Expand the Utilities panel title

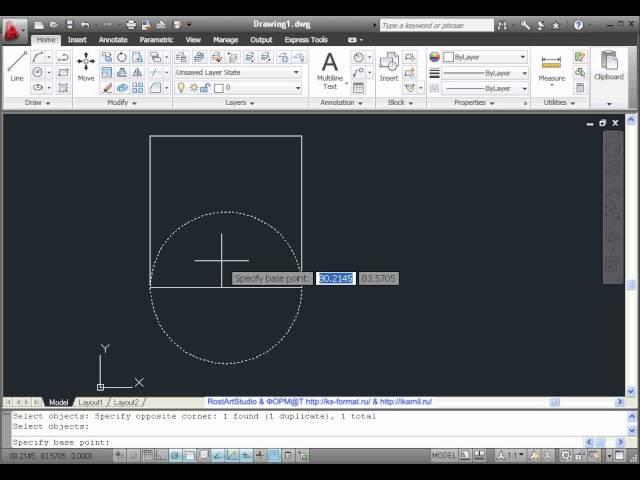coord(559,102)
